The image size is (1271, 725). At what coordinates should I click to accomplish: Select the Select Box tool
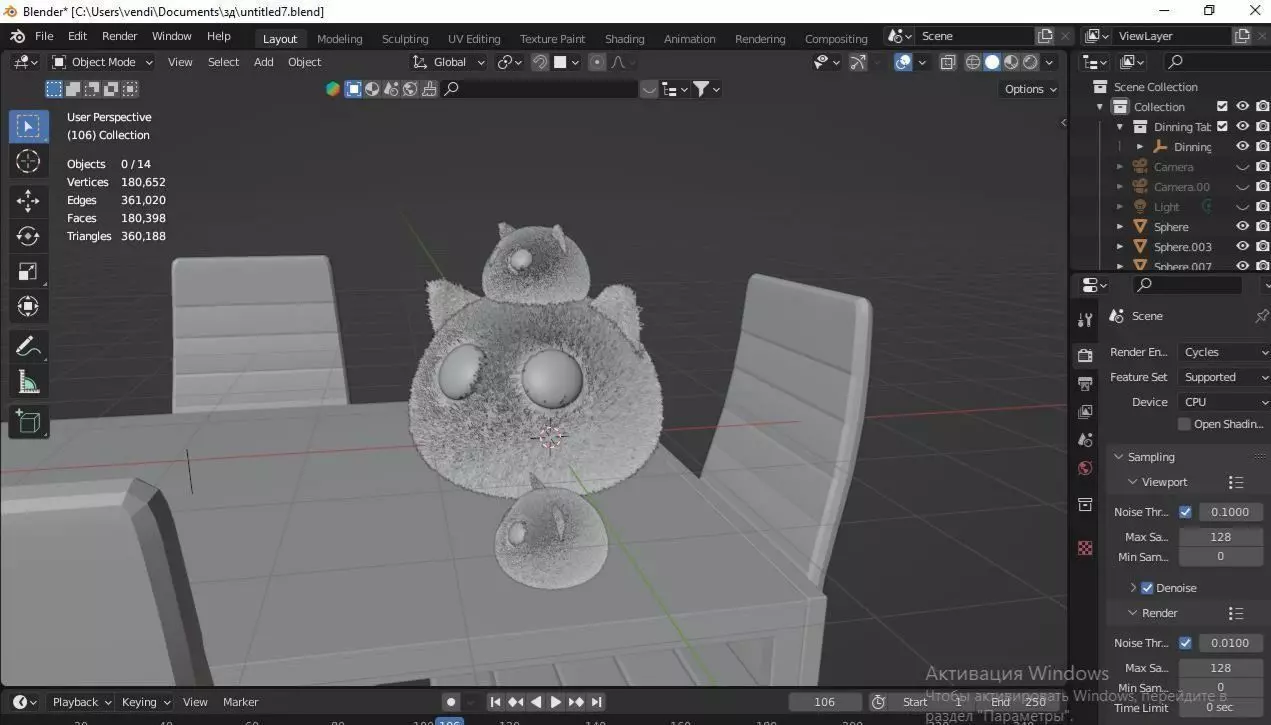28,126
